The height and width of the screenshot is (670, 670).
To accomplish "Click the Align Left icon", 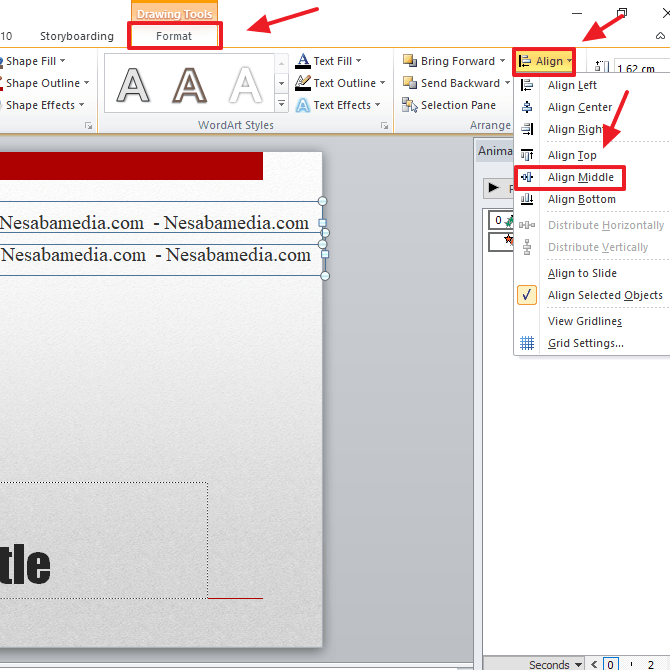I will point(527,85).
